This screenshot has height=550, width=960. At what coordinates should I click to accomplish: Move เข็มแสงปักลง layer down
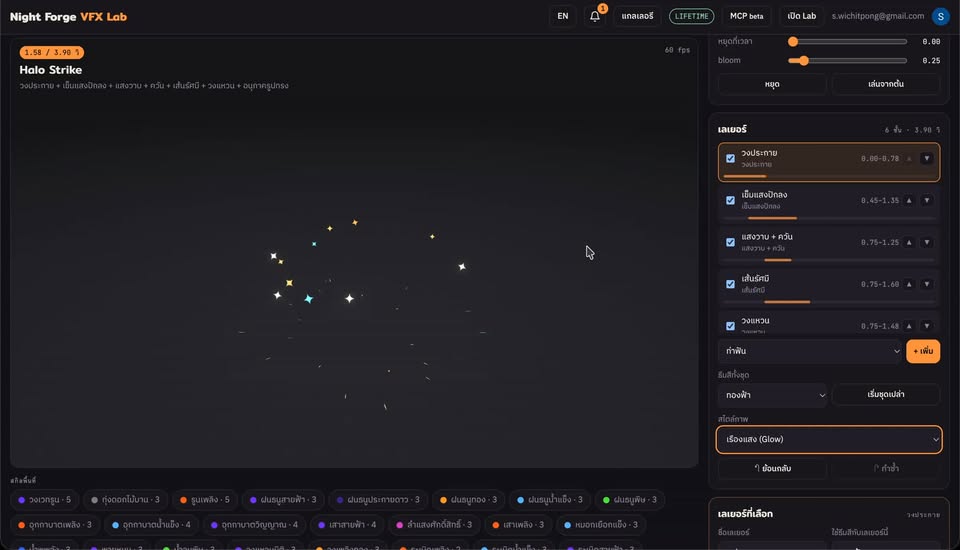(x=926, y=200)
